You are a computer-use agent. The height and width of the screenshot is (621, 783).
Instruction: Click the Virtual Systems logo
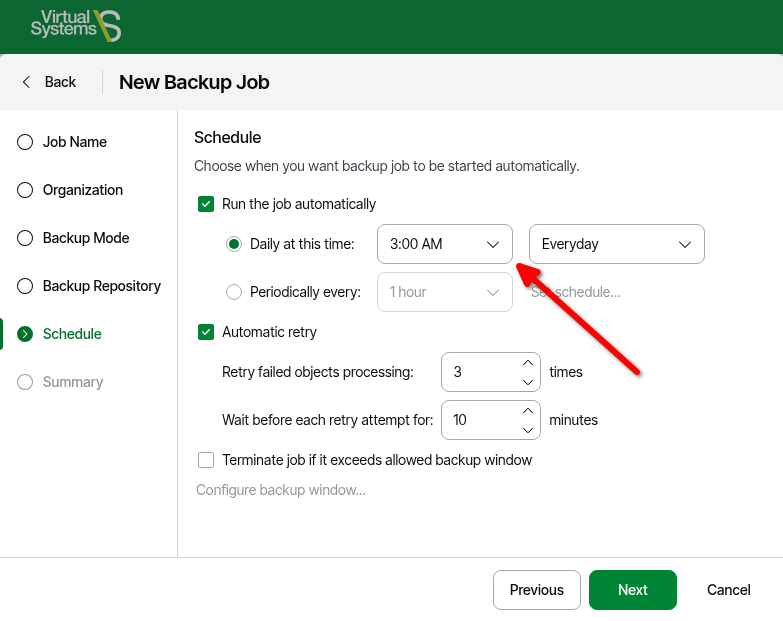[75, 26]
